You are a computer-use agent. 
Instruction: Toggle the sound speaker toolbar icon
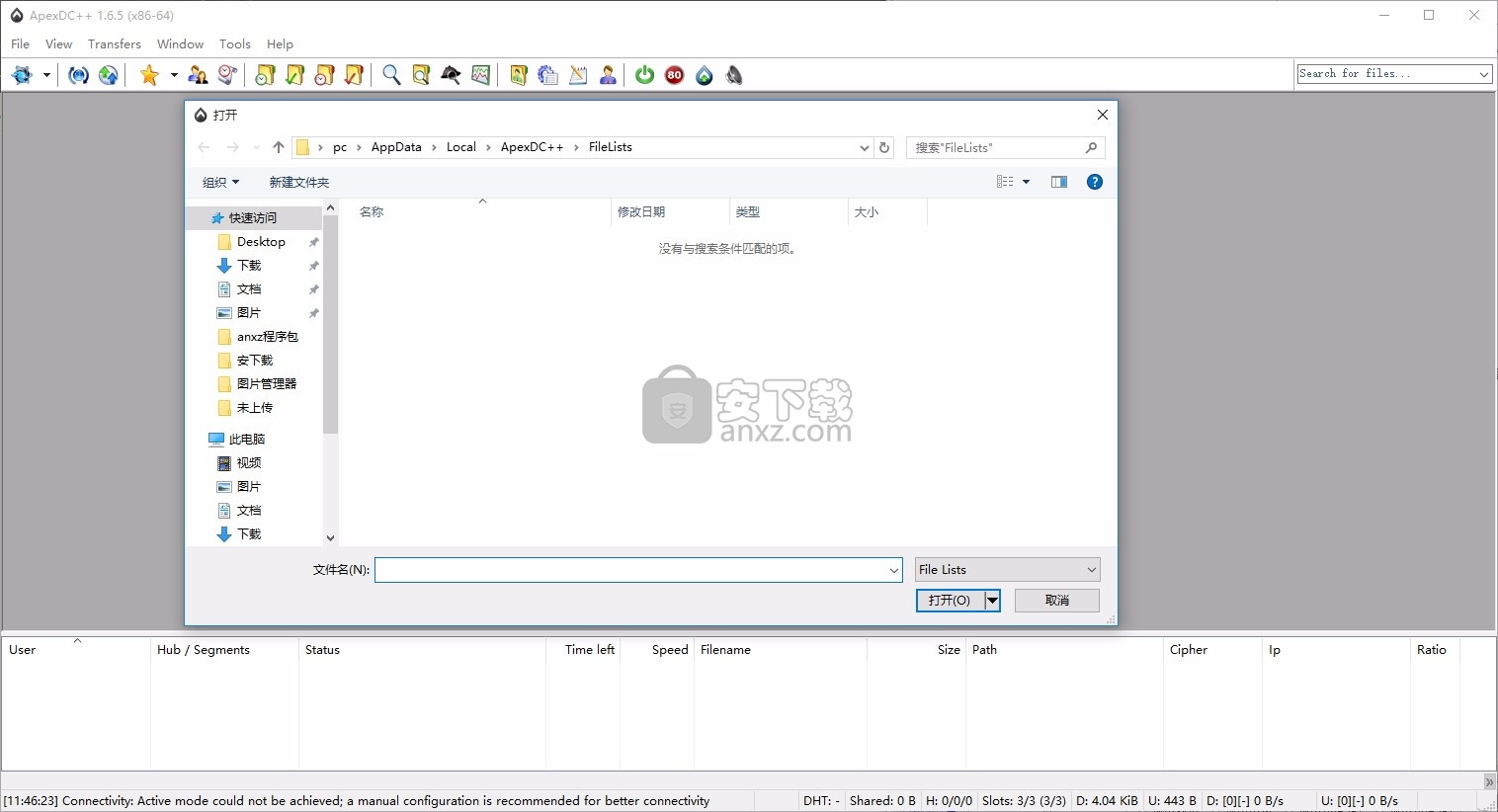click(x=734, y=75)
